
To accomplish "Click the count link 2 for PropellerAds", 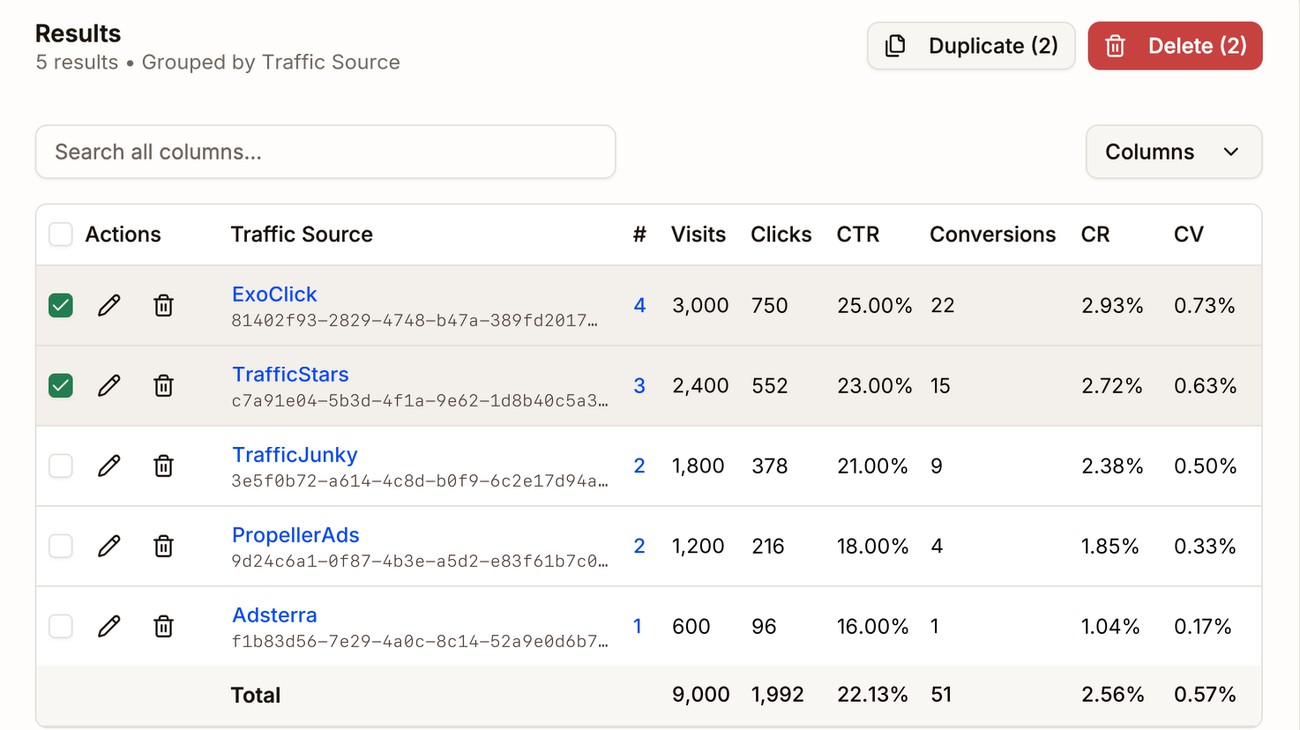I will (640, 546).
